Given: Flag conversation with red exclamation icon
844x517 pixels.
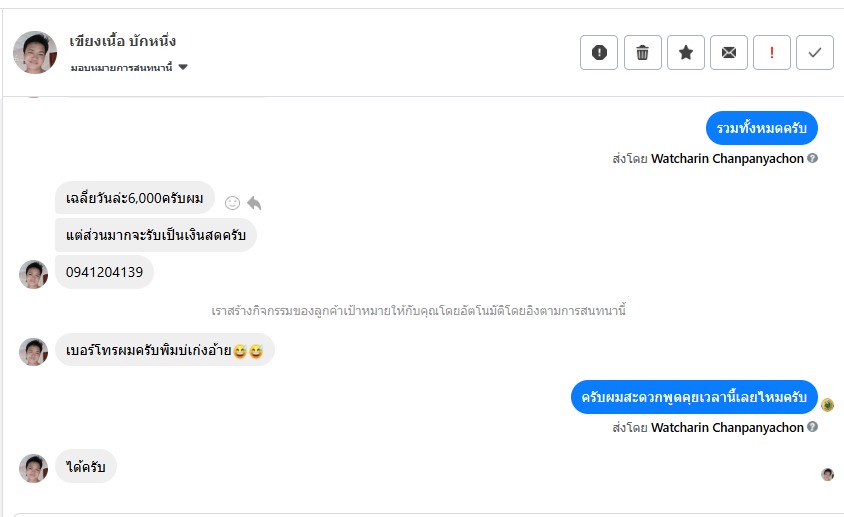Looking at the screenshot, I should coord(772,53).
